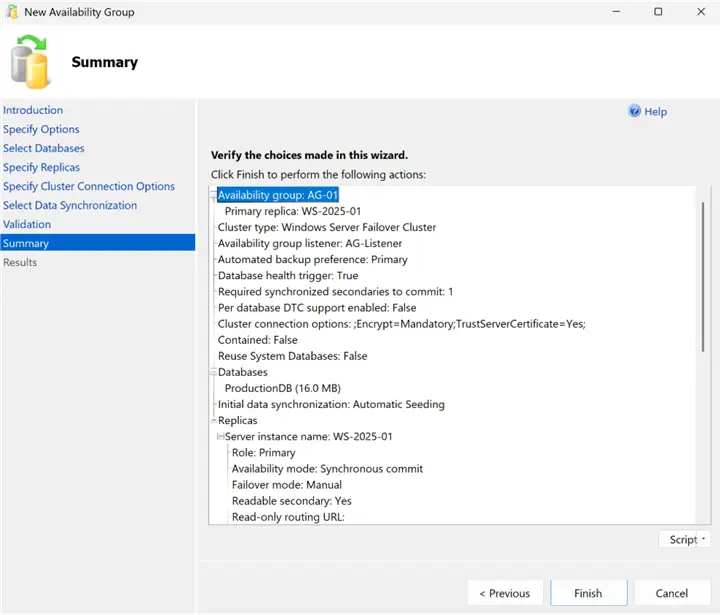The height and width of the screenshot is (615, 720).
Task: Collapse the Replicas tree node
Action: pos(214,420)
